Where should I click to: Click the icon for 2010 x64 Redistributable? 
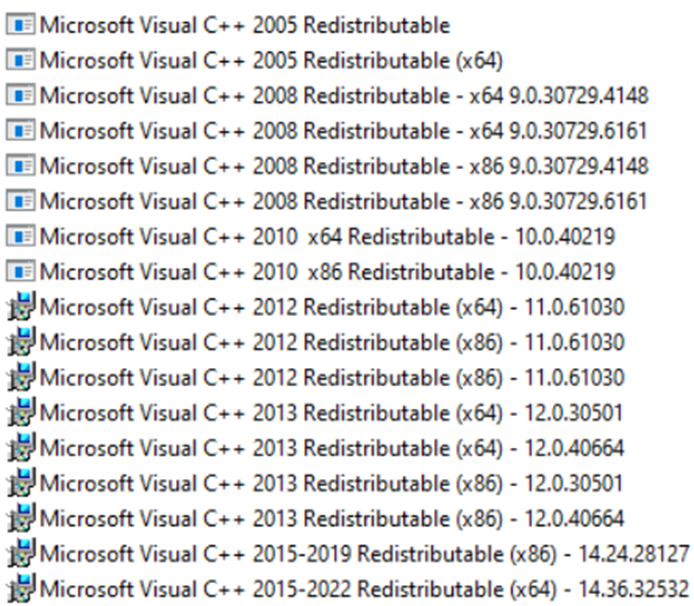[x=20, y=236]
